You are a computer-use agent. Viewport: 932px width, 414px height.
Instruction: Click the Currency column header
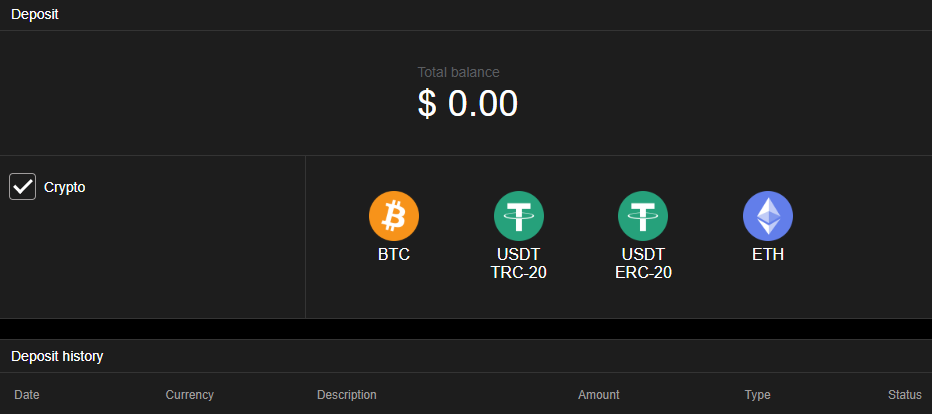(x=190, y=395)
